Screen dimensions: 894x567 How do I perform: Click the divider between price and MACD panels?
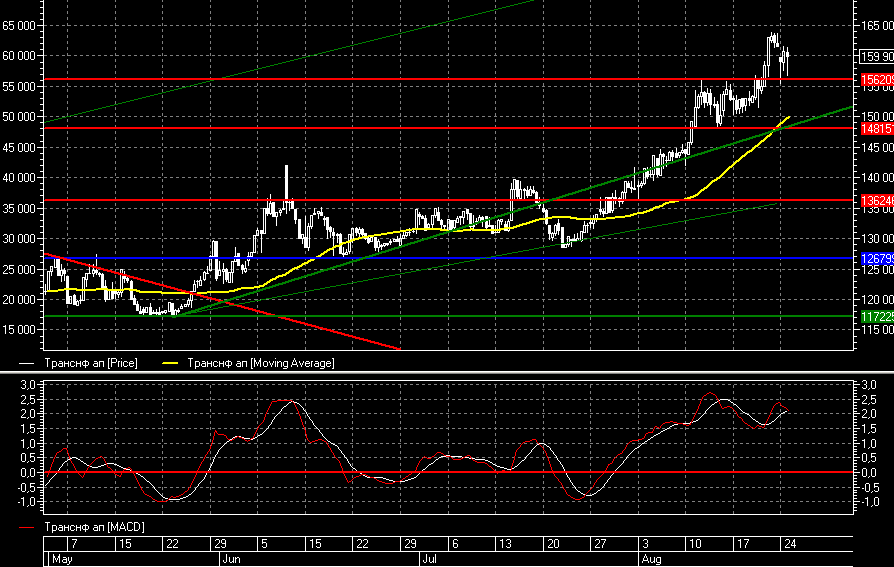447,372
